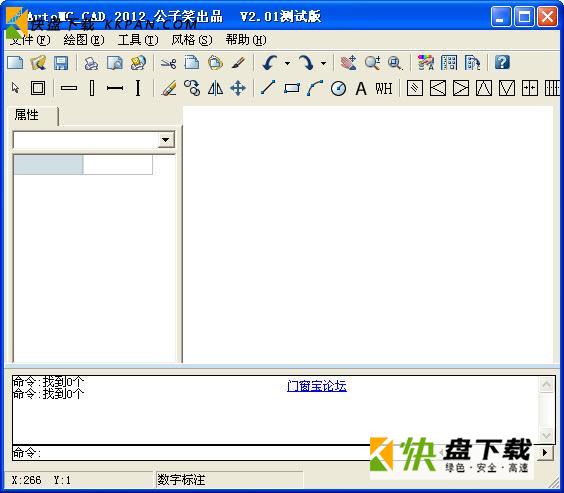Click the Copy pages icon
Screen dimensions: 564x493
[192, 62]
